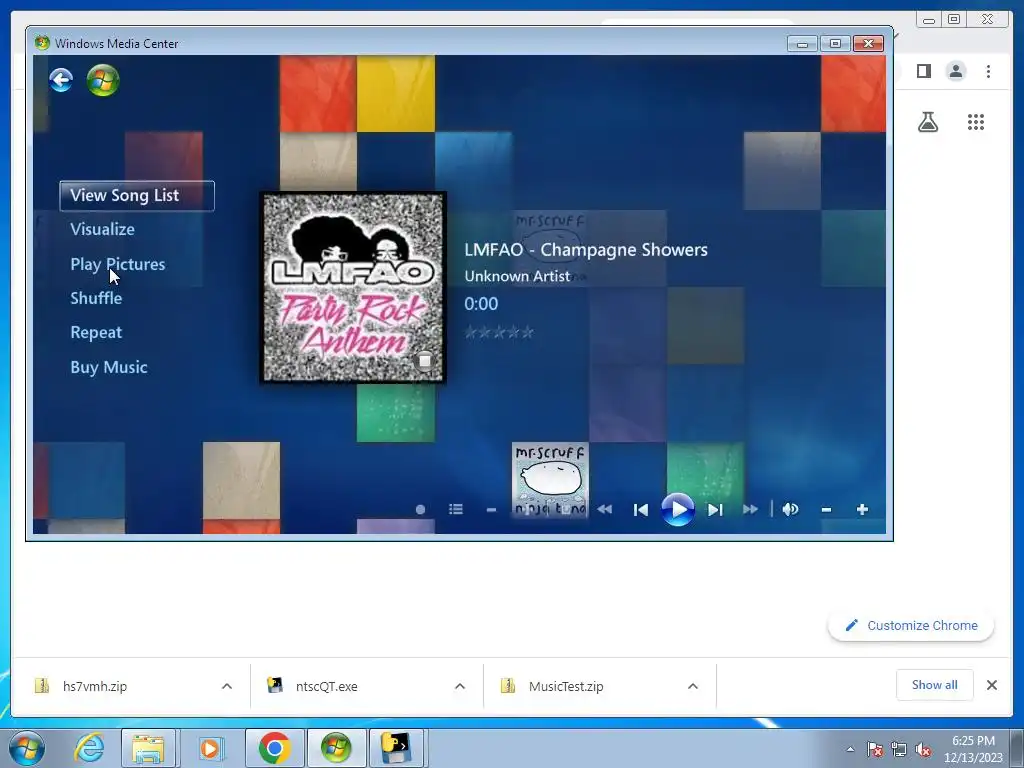Screen dimensions: 1024x768
Task: Open Windows Explorer folder in taskbar
Action: click(x=148, y=748)
